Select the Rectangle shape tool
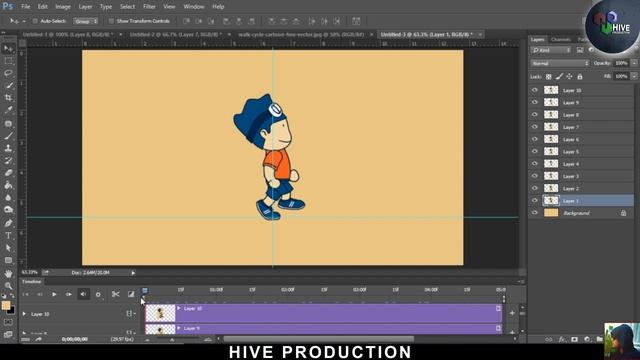 click(8, 260)
